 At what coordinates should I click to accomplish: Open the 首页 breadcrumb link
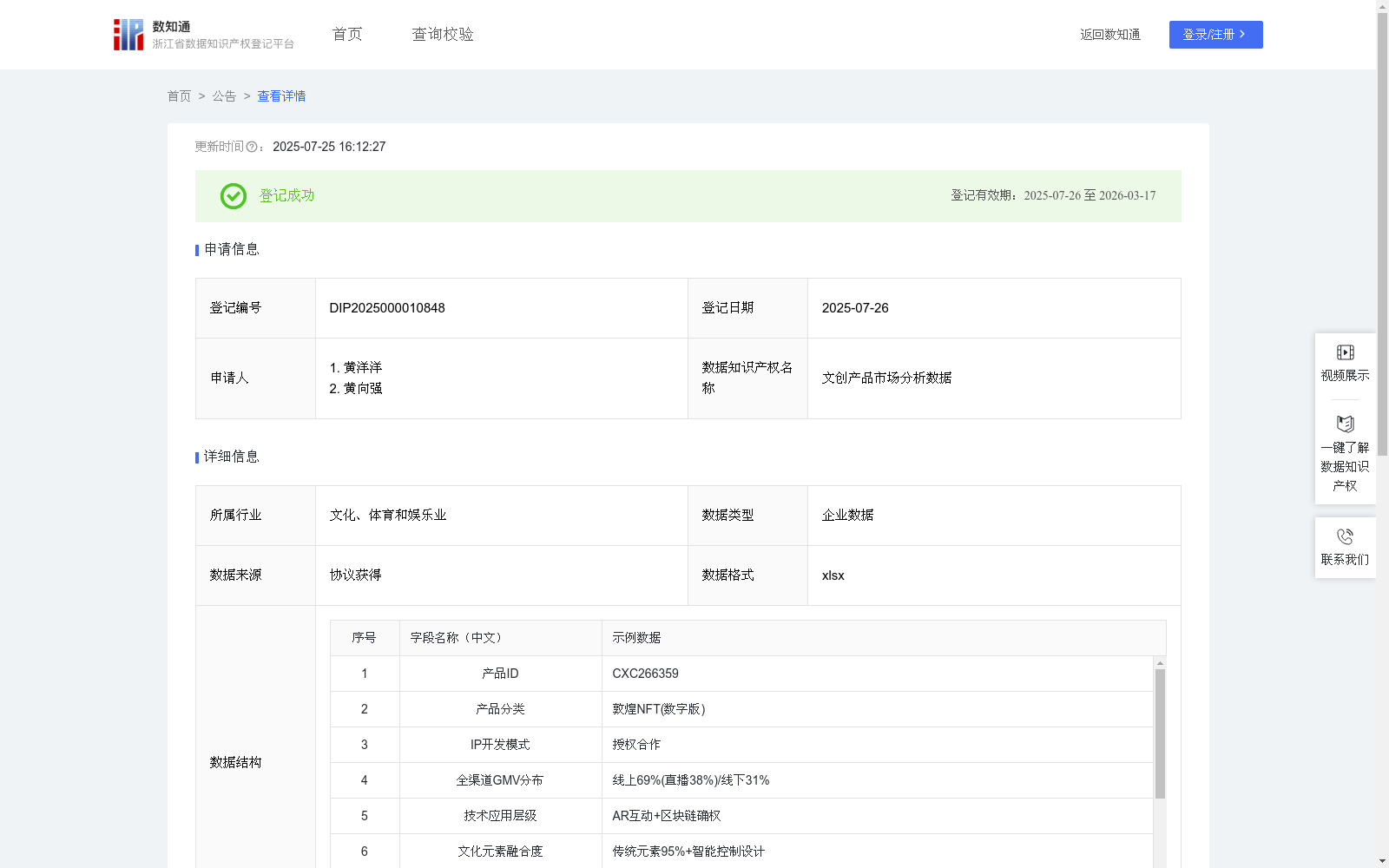[x=179, y=96]
